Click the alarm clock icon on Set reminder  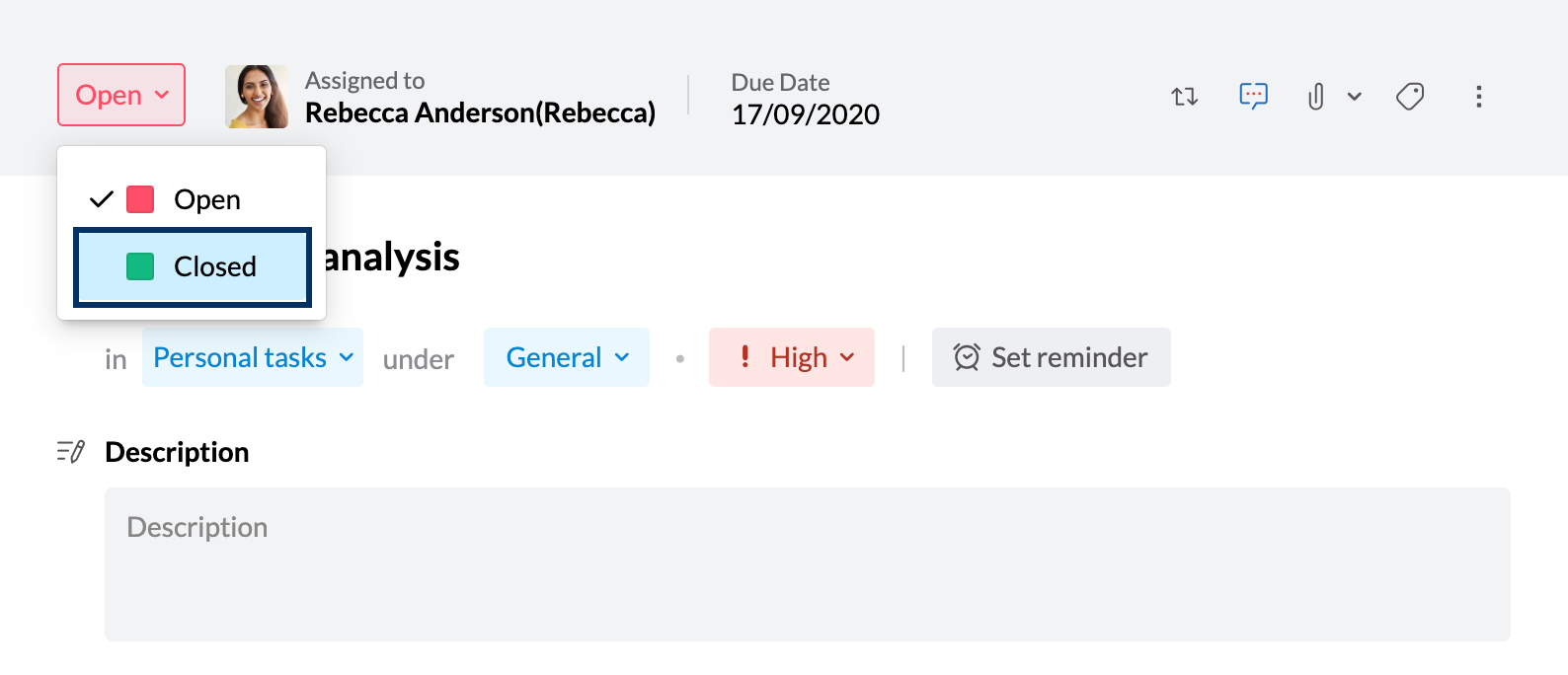pyautogui.click(x=967, y=356)
